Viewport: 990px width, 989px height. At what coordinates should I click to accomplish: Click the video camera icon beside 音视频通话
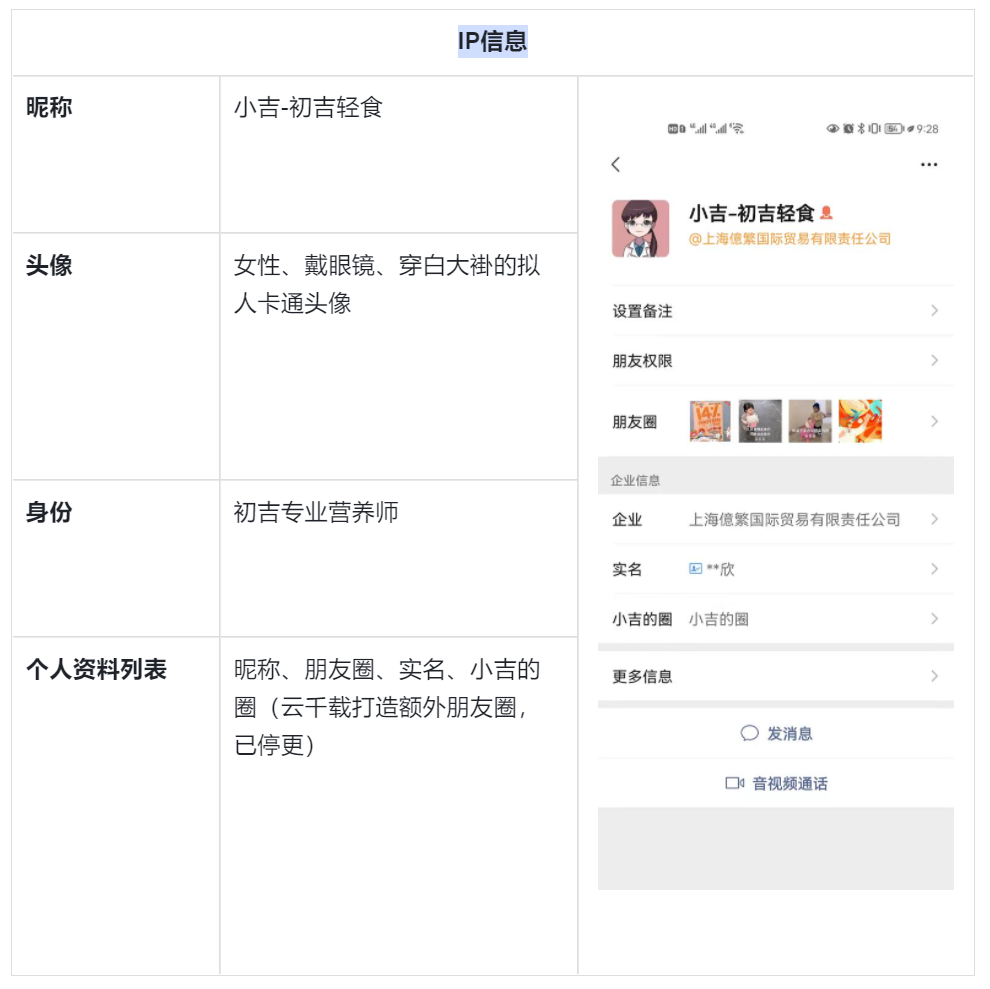(735, 783)
